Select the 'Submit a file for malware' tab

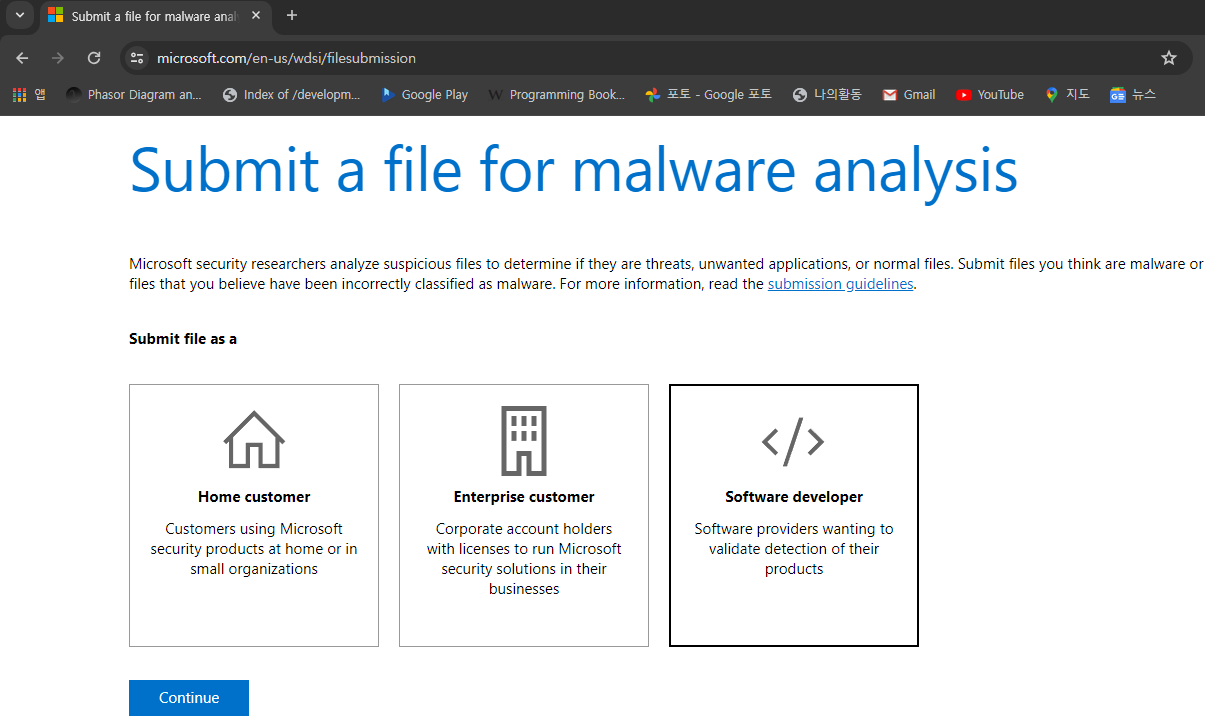click(155, 16)
